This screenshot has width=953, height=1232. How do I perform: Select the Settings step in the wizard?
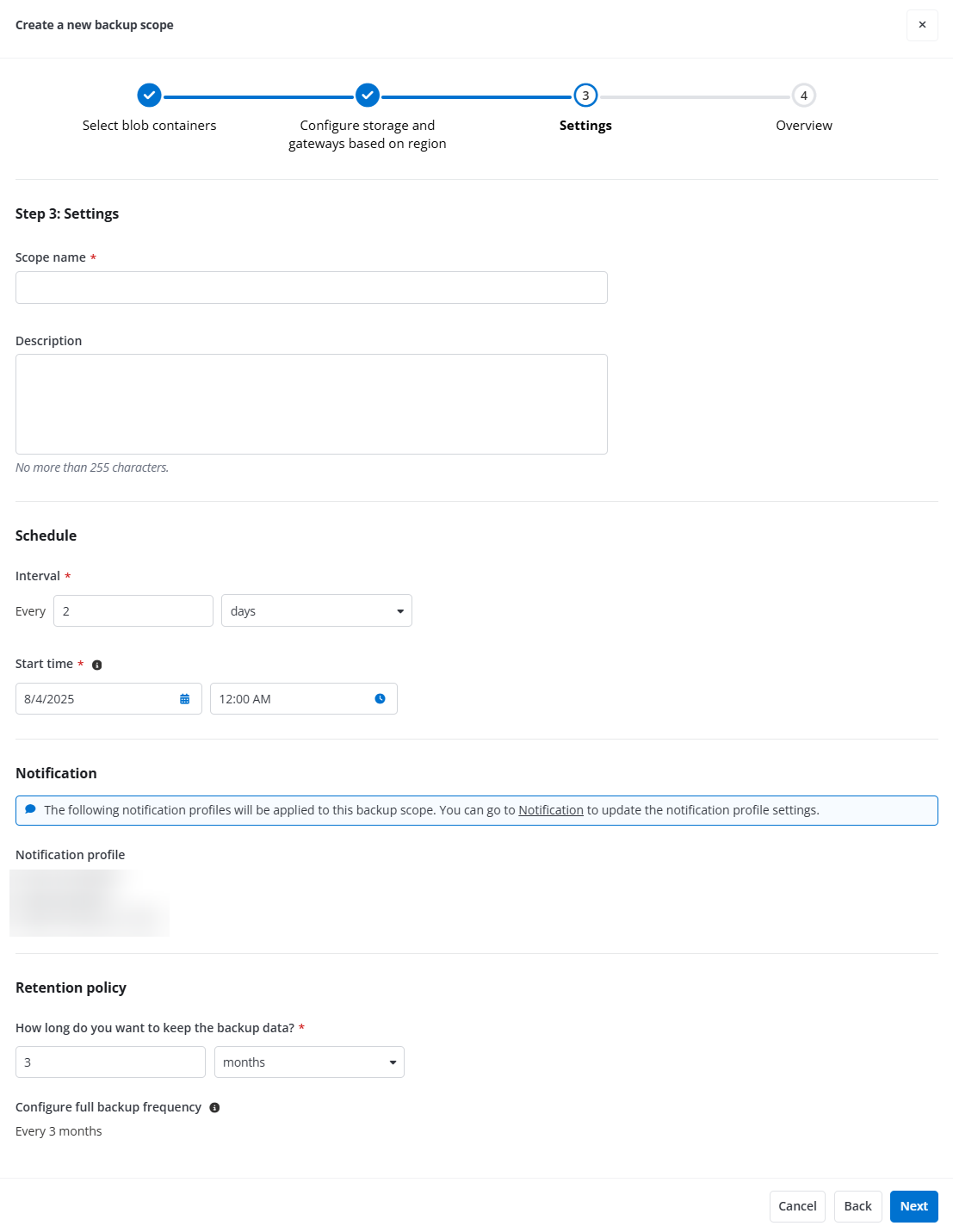click(x=585, y=96)
